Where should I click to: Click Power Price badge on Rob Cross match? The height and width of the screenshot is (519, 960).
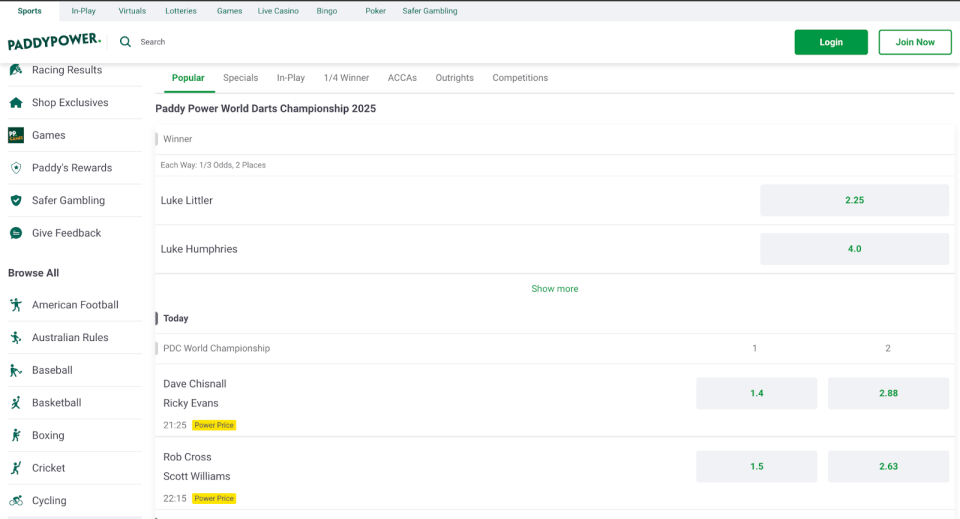click(x=214, y=499)
